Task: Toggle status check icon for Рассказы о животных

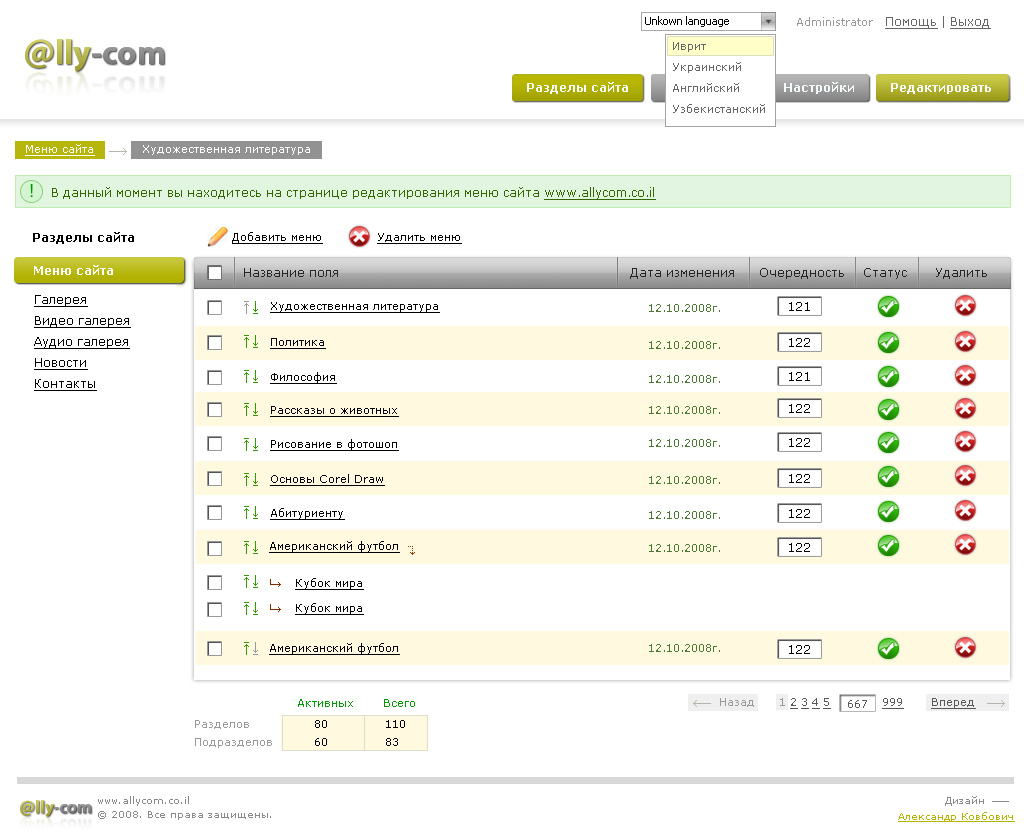Action: (888, 410)
